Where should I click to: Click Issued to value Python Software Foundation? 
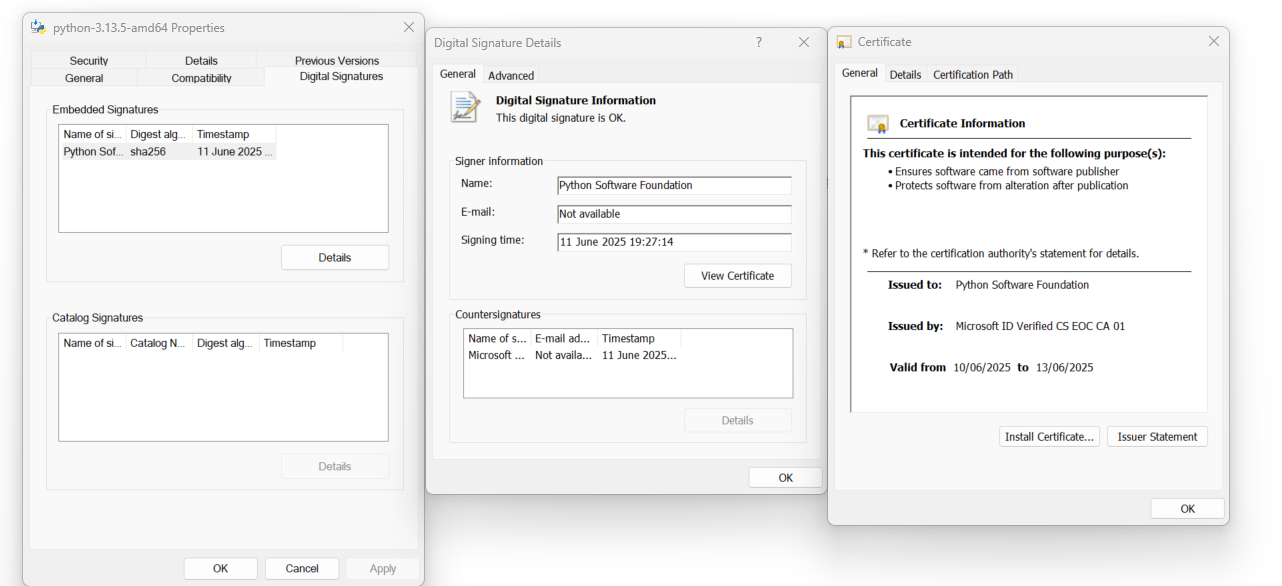(1022, 285)
